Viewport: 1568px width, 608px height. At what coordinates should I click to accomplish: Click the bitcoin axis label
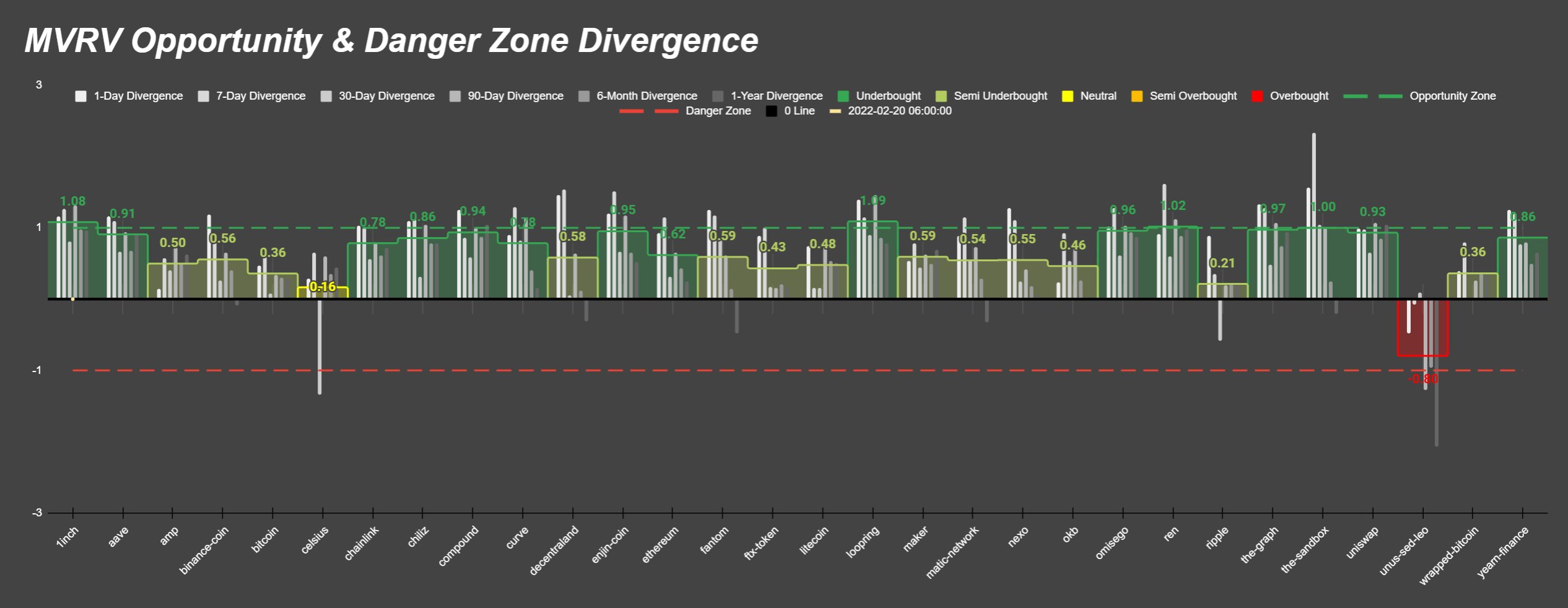[264, 539]
